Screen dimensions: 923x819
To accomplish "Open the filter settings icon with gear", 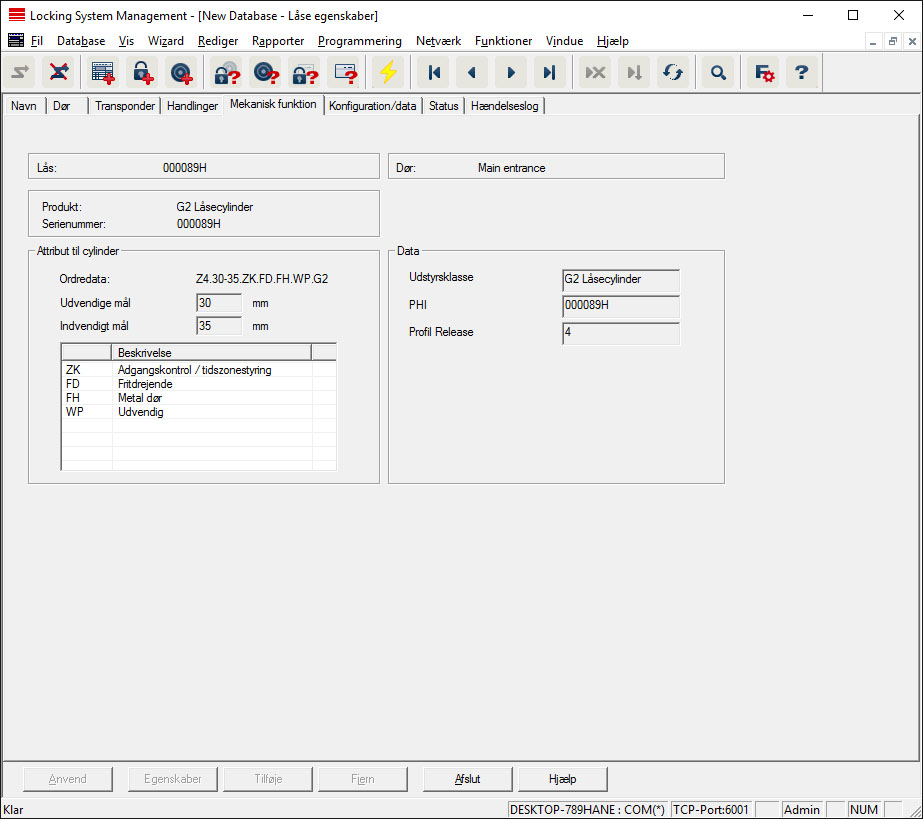I will point(764,72).
